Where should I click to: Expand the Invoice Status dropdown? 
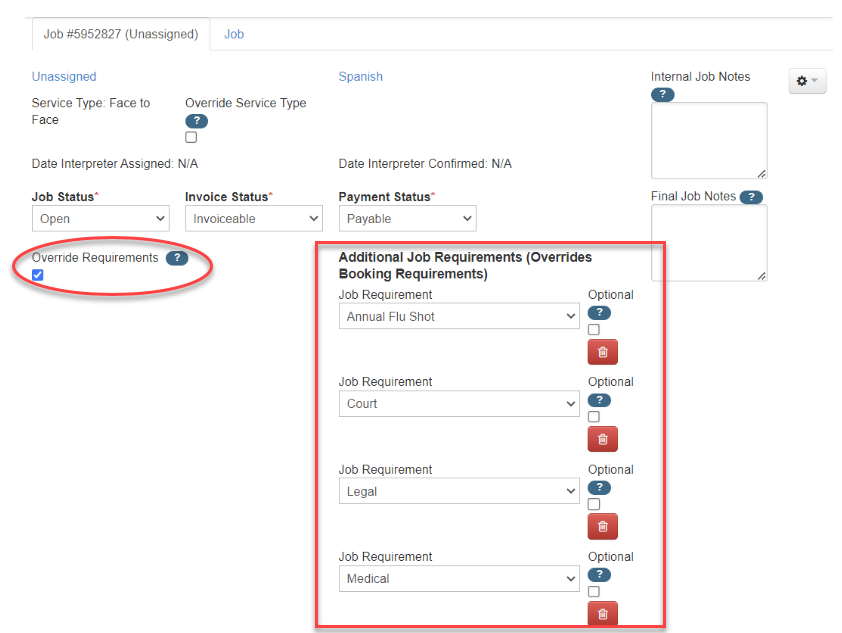click(x=253, y=218)
